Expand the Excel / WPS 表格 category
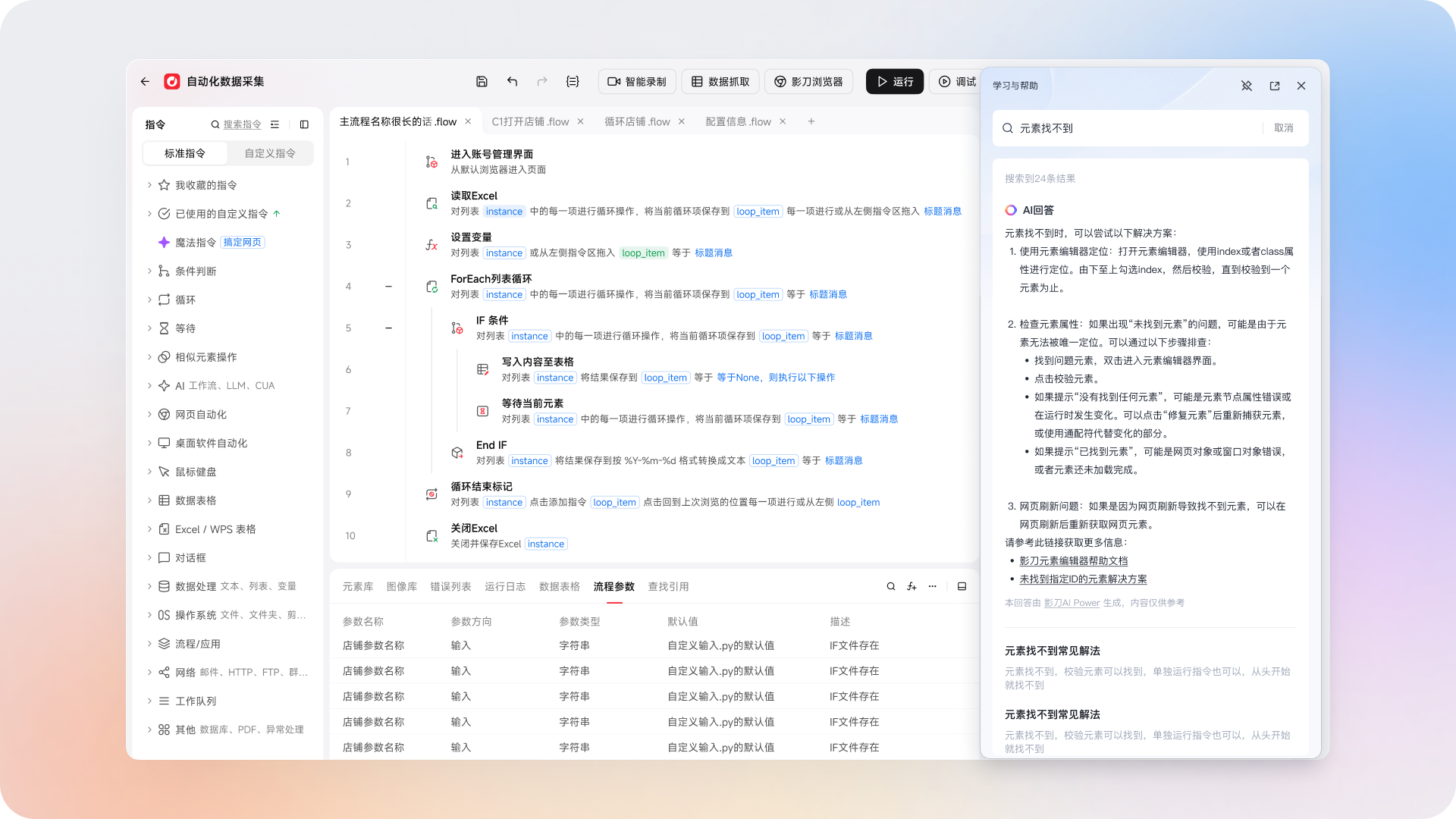Viewport: 1456px width, 819px height. pos(149,529)
